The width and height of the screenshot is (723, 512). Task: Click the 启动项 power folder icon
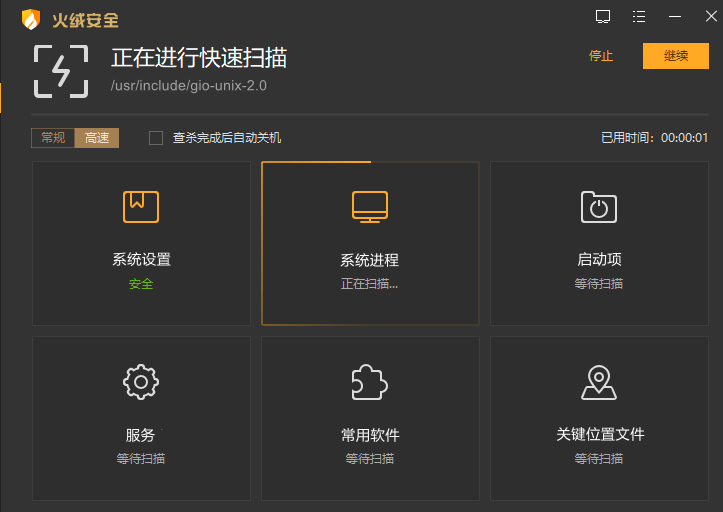(599, 206)
